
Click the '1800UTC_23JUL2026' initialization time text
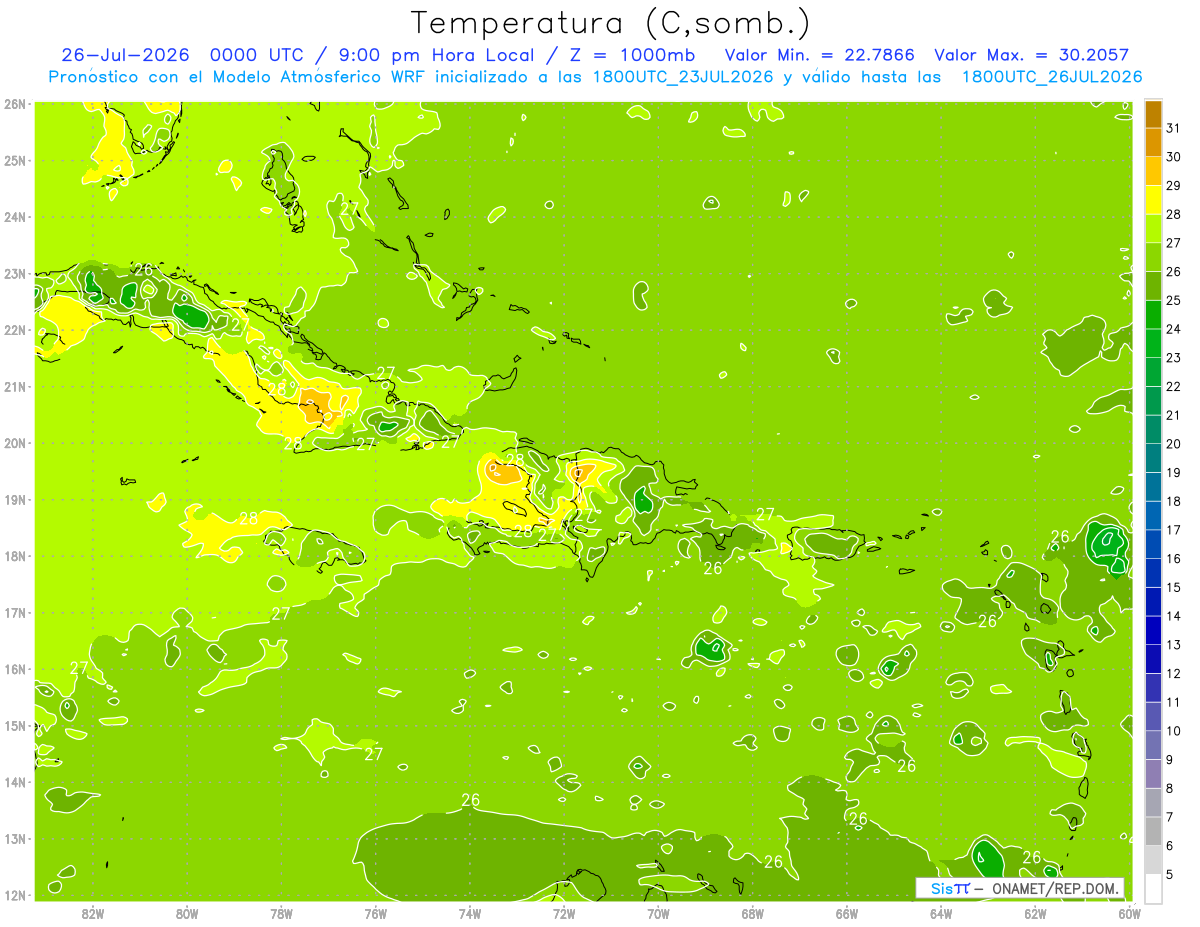(683, 77)
